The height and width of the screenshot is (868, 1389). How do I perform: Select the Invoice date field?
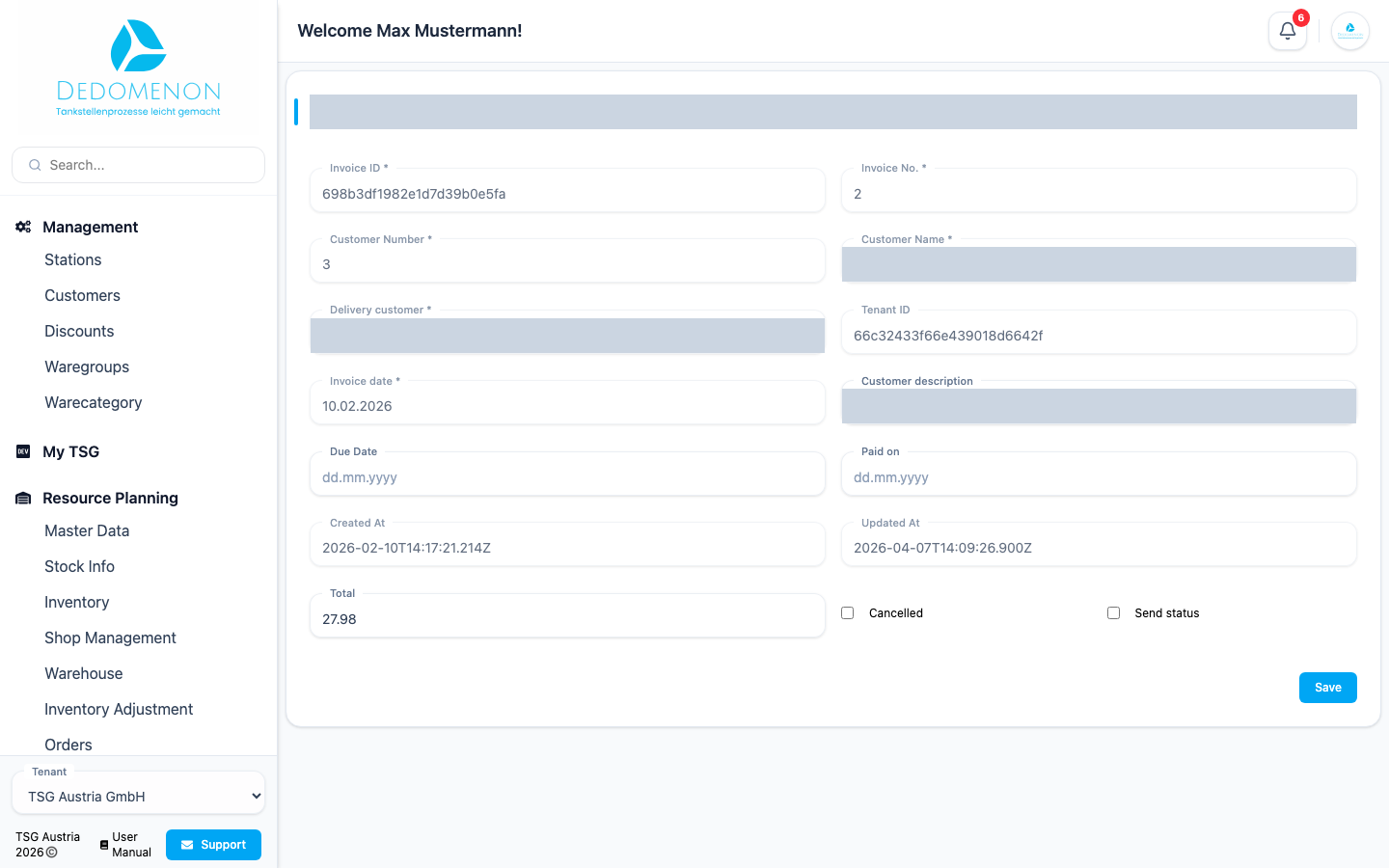[567, 402]
